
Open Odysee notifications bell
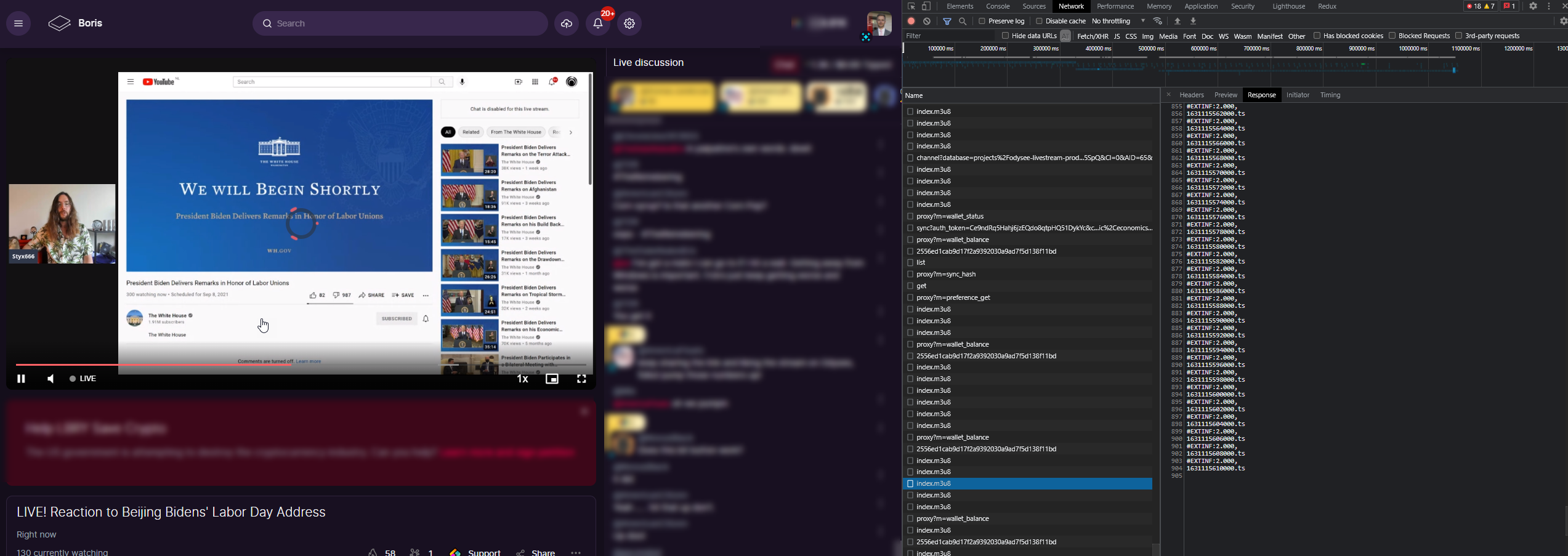[x=597, y=23]
